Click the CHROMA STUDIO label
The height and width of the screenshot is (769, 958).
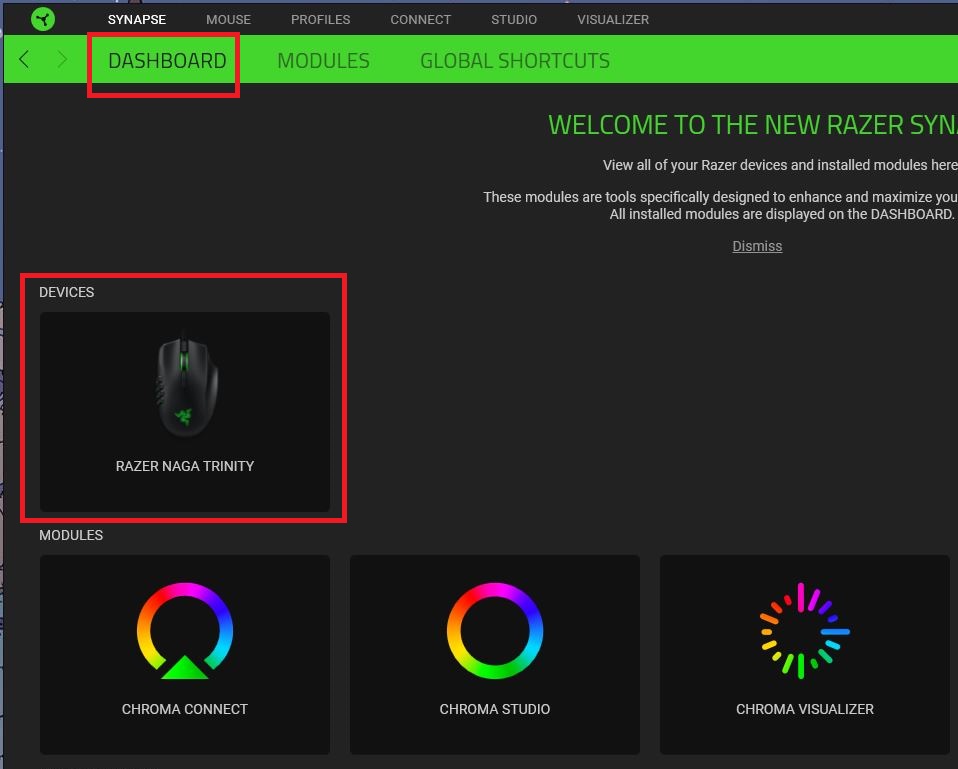click(495, 709)
